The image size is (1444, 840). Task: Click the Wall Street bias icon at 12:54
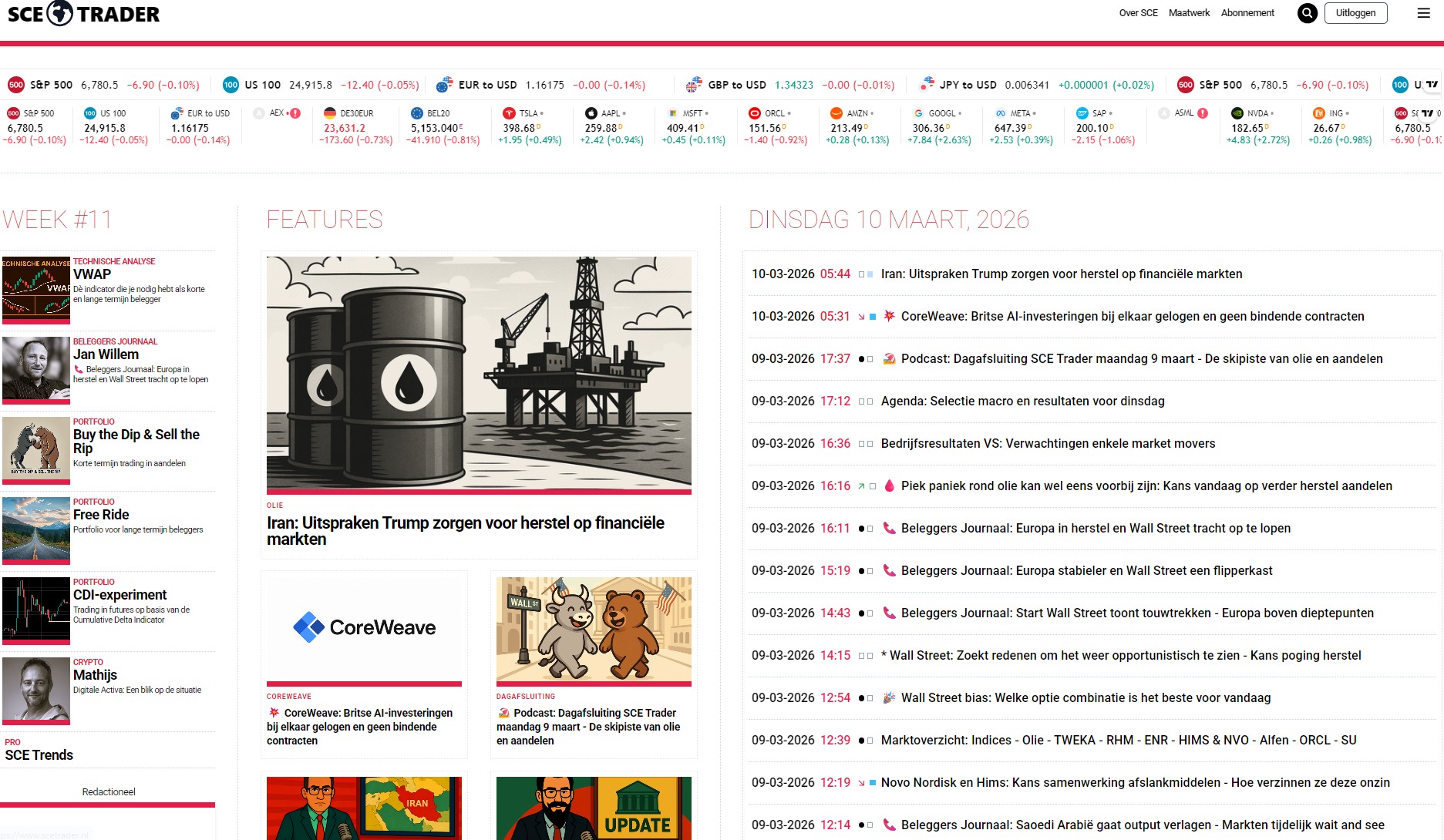coord(889,697)
